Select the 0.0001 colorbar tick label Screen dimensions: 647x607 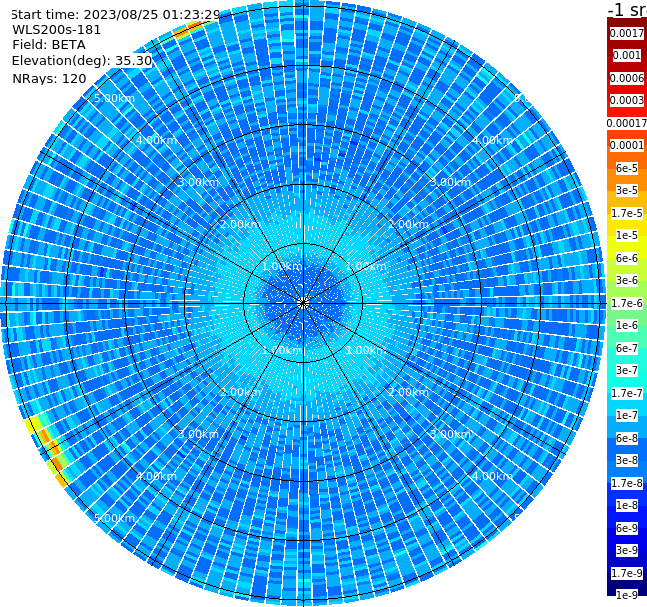point(627,145)
